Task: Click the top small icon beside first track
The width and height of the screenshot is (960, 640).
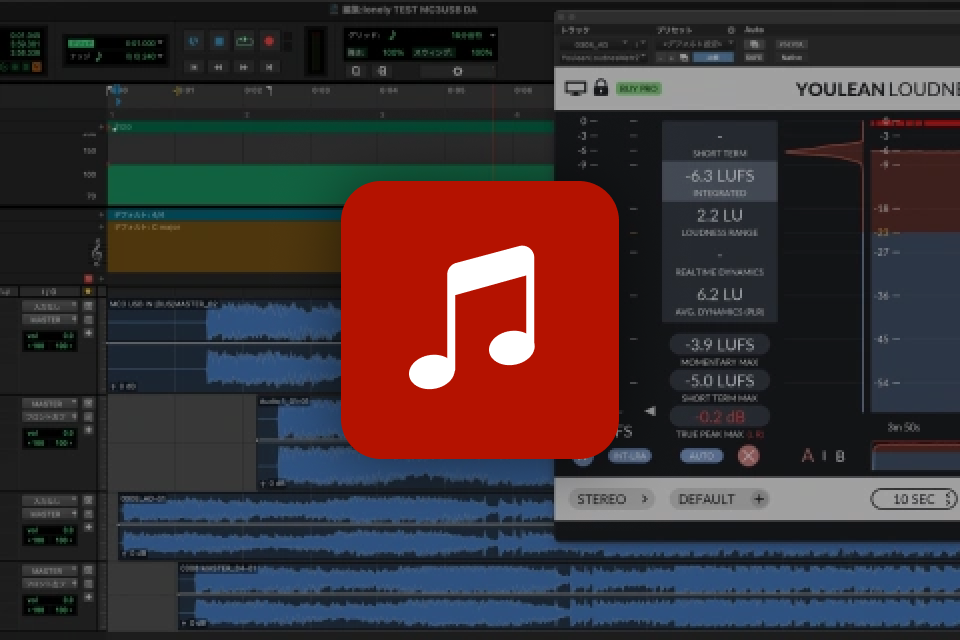Action: tap(88, 306)
